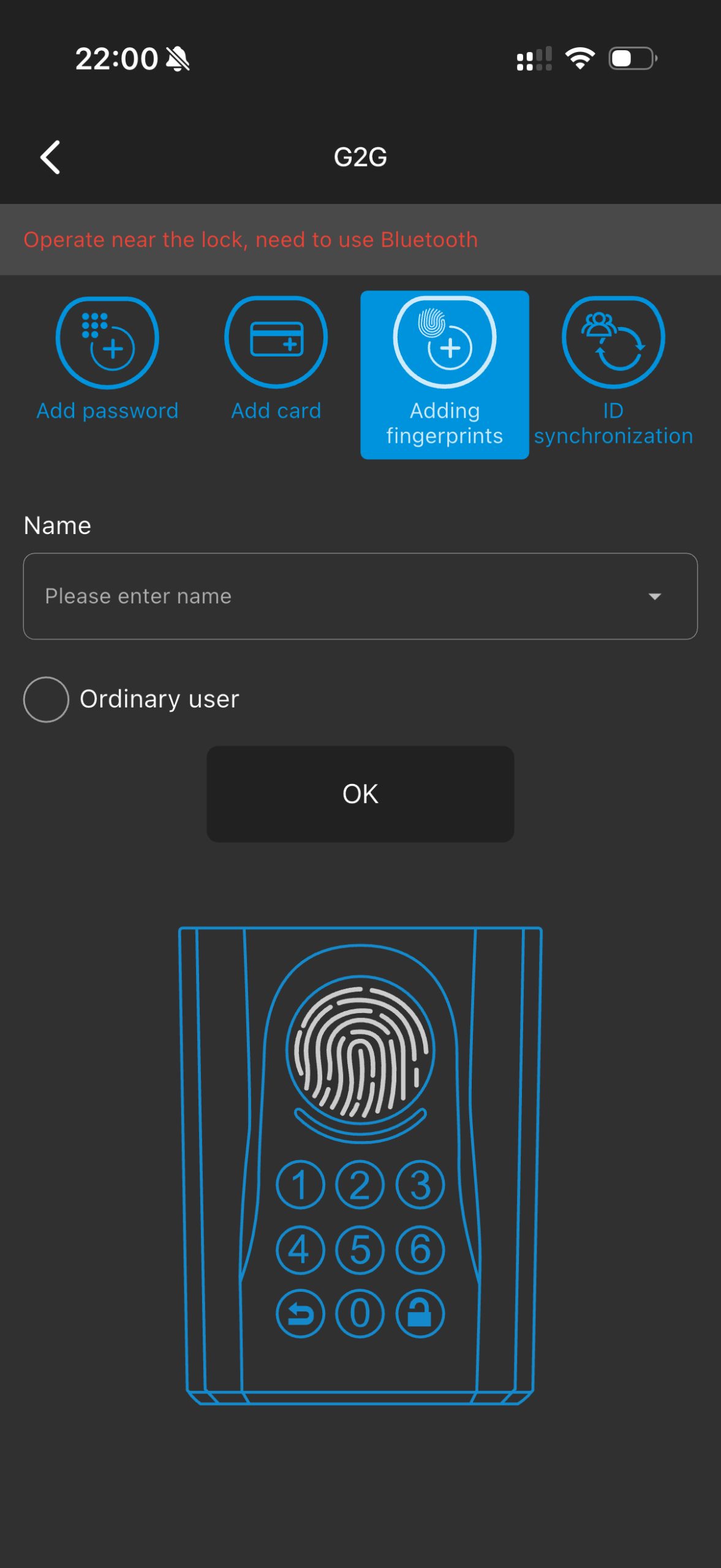The height and width of the screenshot is (1568, 721).
Task: Tap the number 5 key on lock image
Action: 360,1249
